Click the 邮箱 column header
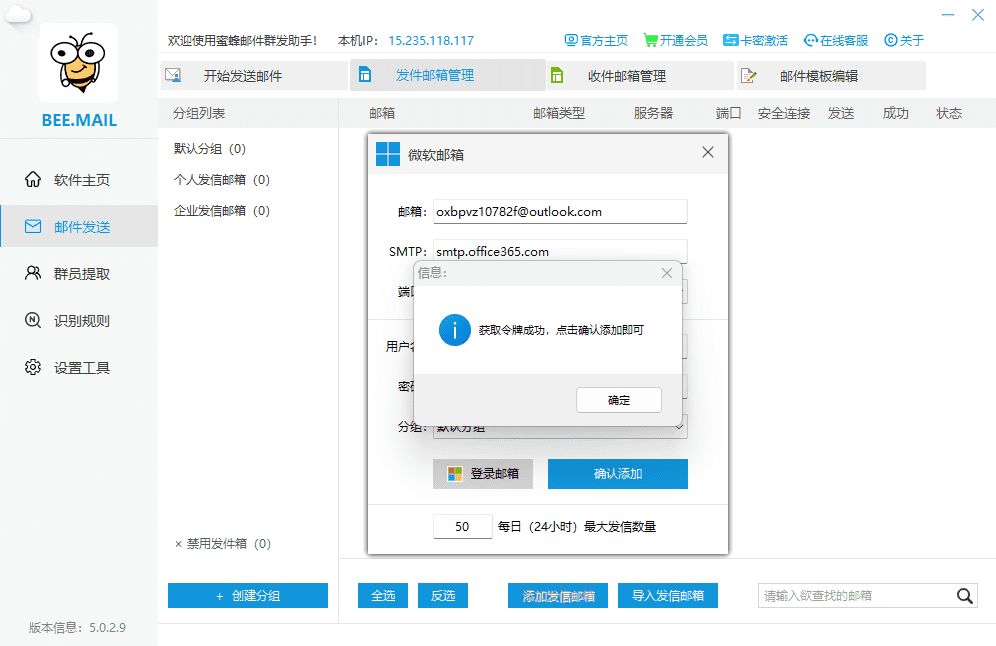The width and height of the screenshot is (996, 646). (382, 113)
